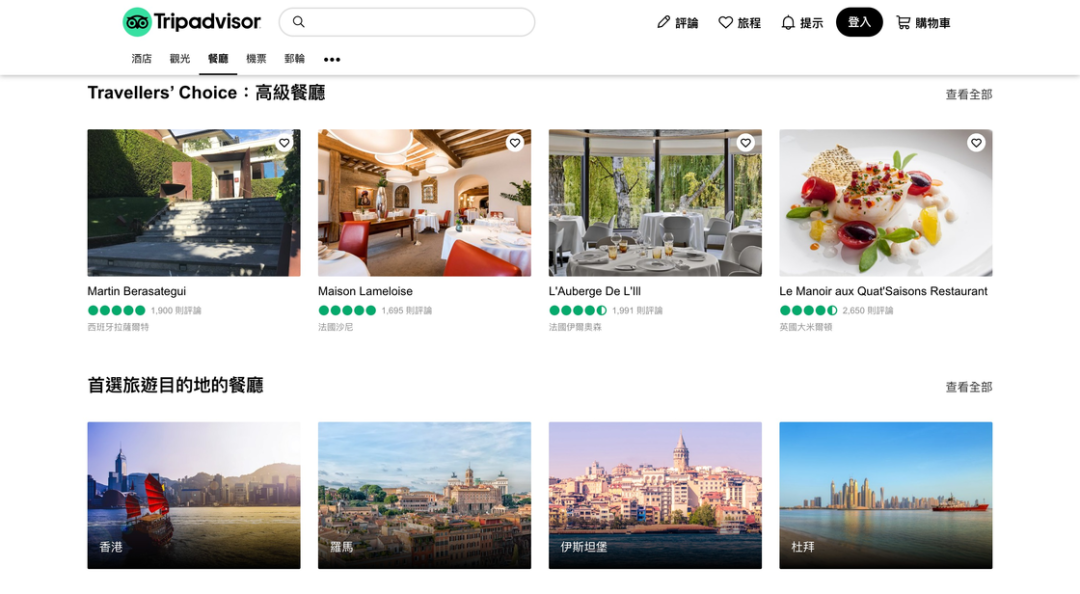Click 查看全部 for 首選旅遊目的地的餐廳 section
1080x594 pixels.
pyautogui.click(x=968, y=387)
